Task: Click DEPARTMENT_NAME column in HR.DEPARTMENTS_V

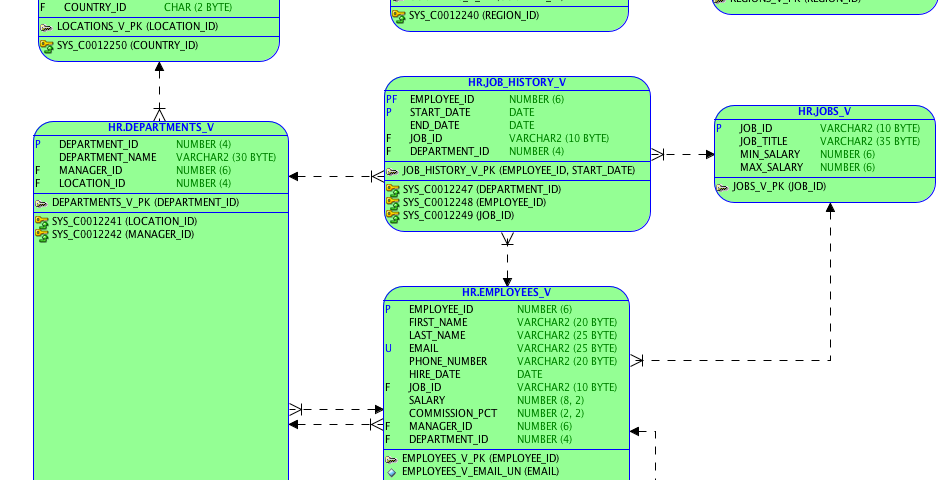Action: coord(108,157)
